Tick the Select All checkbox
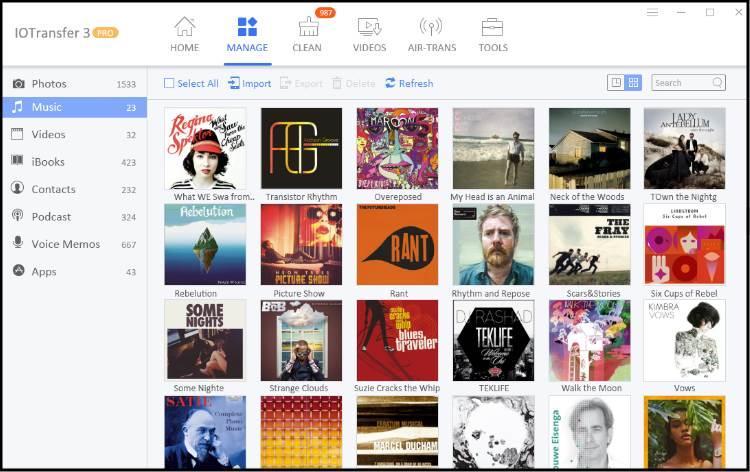 coord(169,83)
